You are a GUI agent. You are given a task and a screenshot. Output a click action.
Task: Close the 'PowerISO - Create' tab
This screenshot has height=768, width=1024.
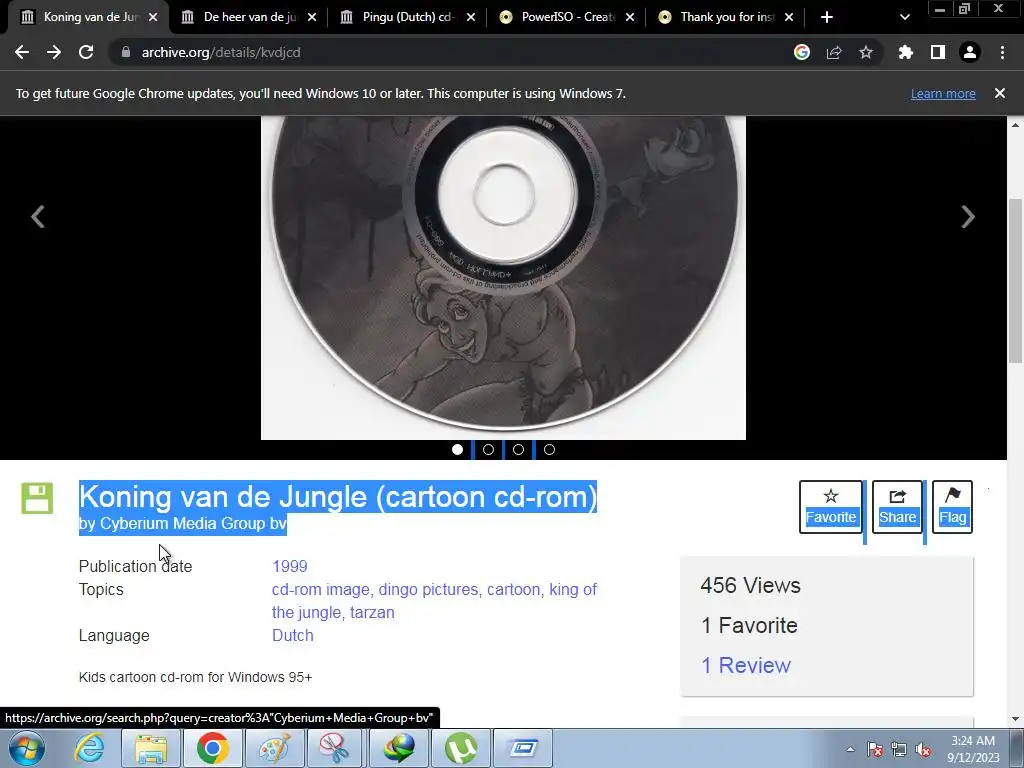click(630, 17)
